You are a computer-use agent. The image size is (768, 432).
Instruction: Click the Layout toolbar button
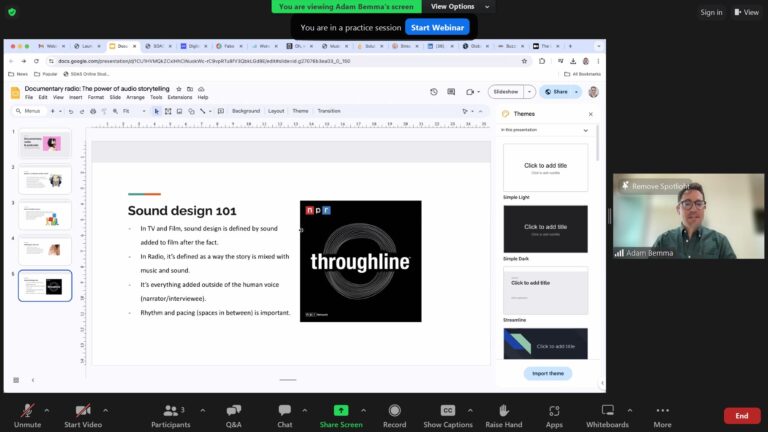pyautogui.click(x=276, y=111)
